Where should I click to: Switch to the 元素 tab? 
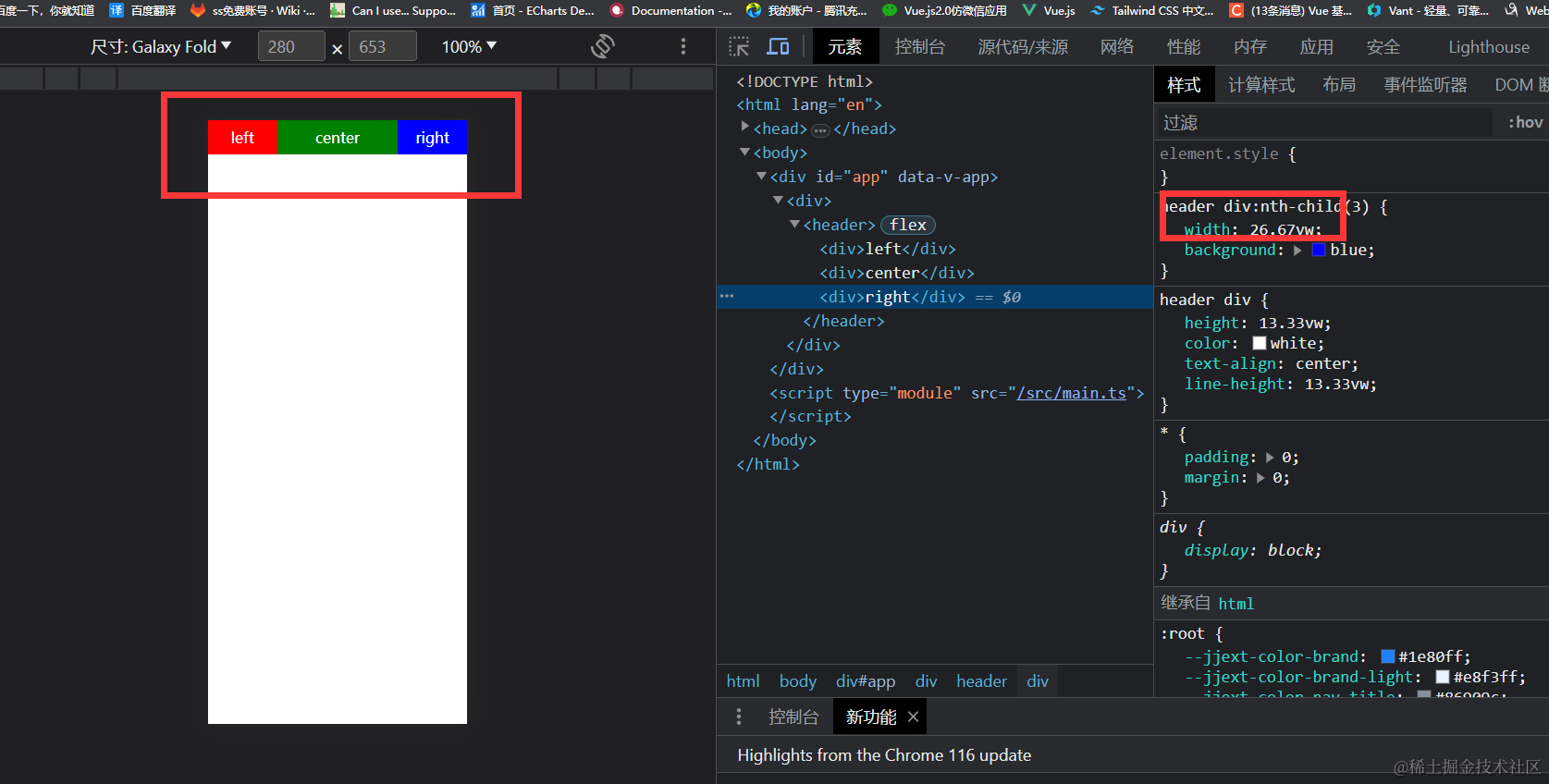pos(844,46)
